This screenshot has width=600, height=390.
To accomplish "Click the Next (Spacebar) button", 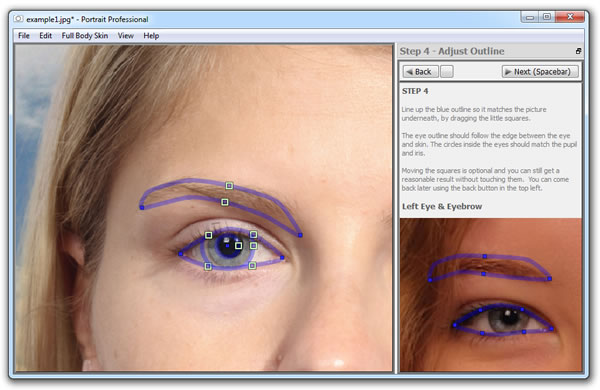I will [x=540, y=72].
